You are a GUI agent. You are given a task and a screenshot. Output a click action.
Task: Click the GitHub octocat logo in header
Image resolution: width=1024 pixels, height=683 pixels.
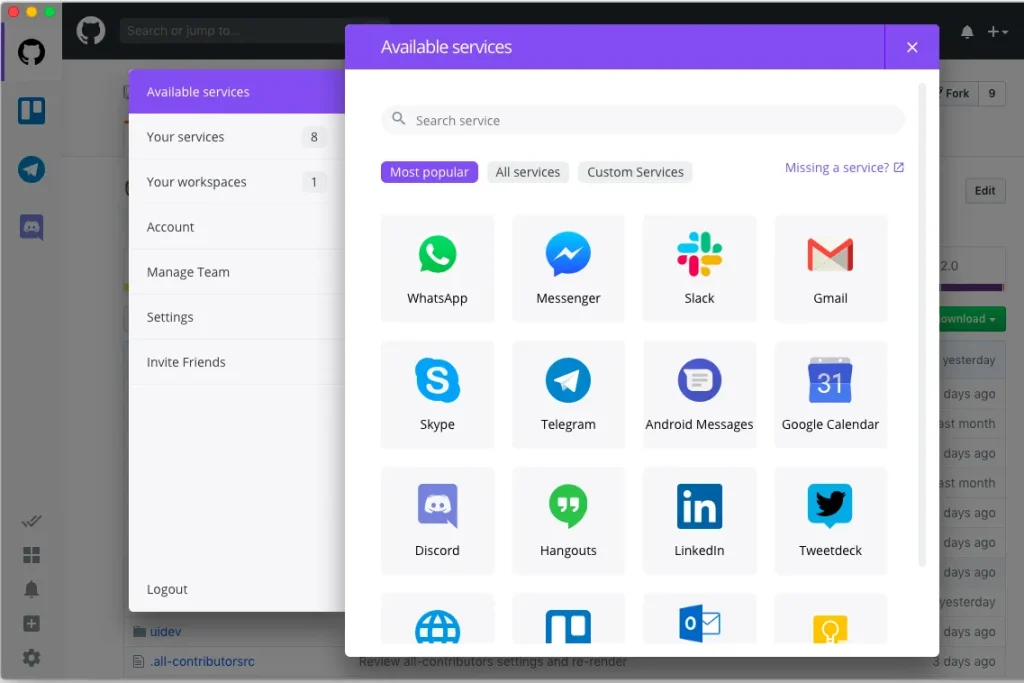[x=91, y=31]
